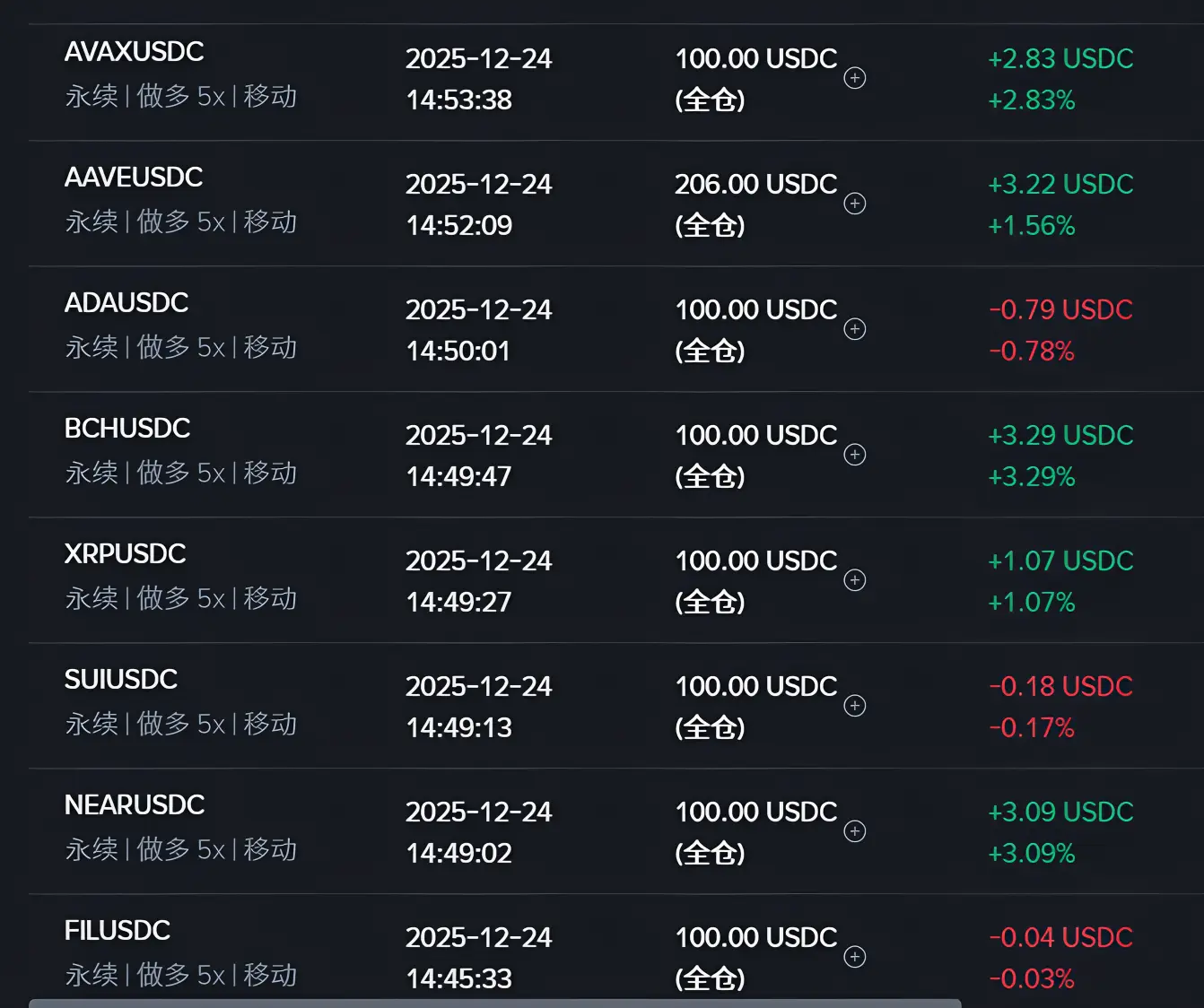Open the SUIUSDC trading pair
The width and height of the screenshot is (1204, 1008).
(120, 680)
